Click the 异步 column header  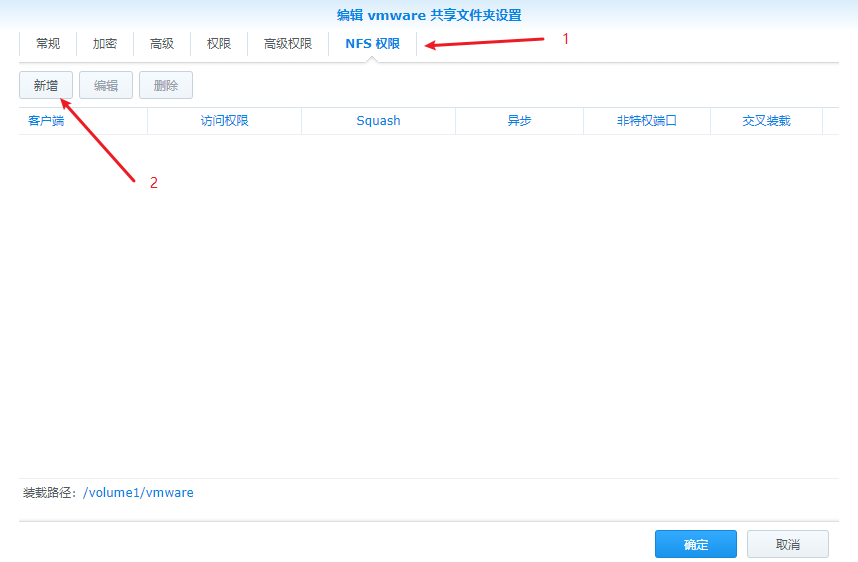pos(519,121)
